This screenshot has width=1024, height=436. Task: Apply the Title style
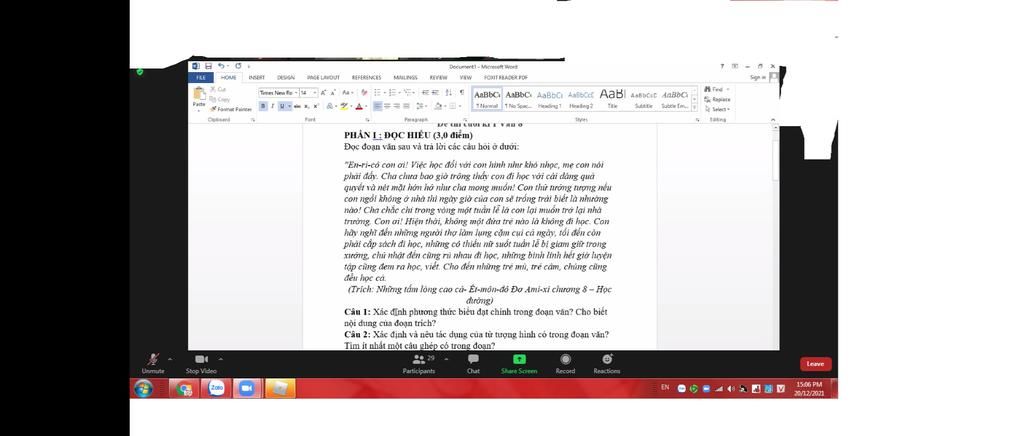(x=613, y=99)
